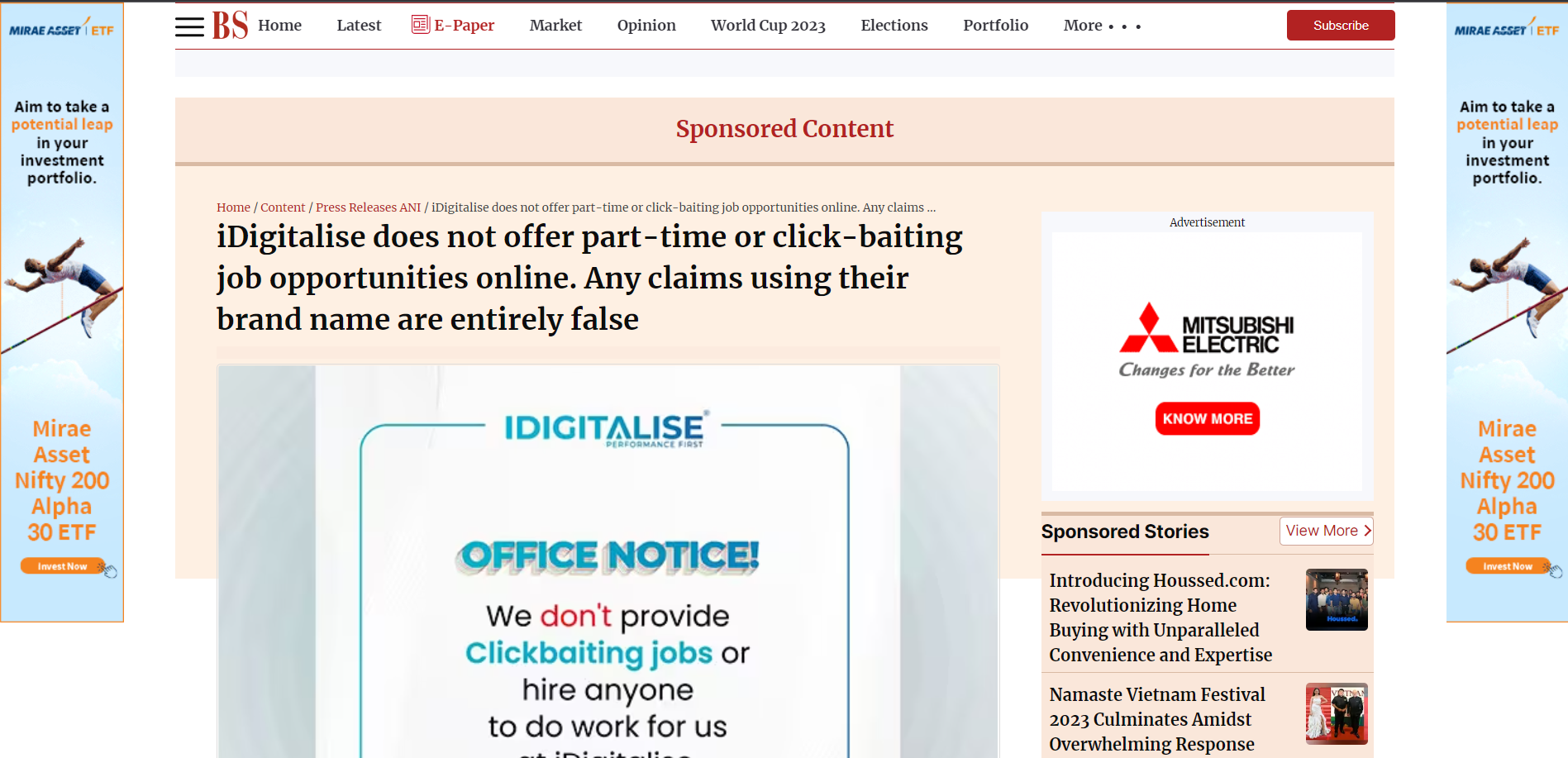Screen dimensions: 1568x758
Task: Click the Subscribe button
Action: tap(1341, 26)
